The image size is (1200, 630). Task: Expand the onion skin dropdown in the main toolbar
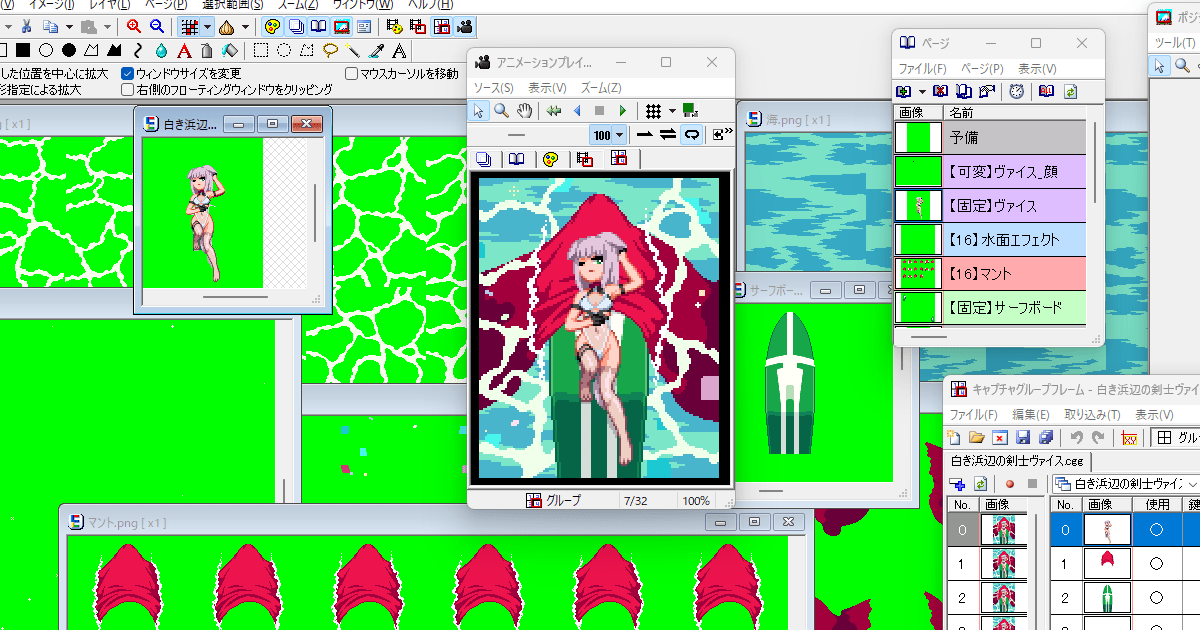pos(247,27)
